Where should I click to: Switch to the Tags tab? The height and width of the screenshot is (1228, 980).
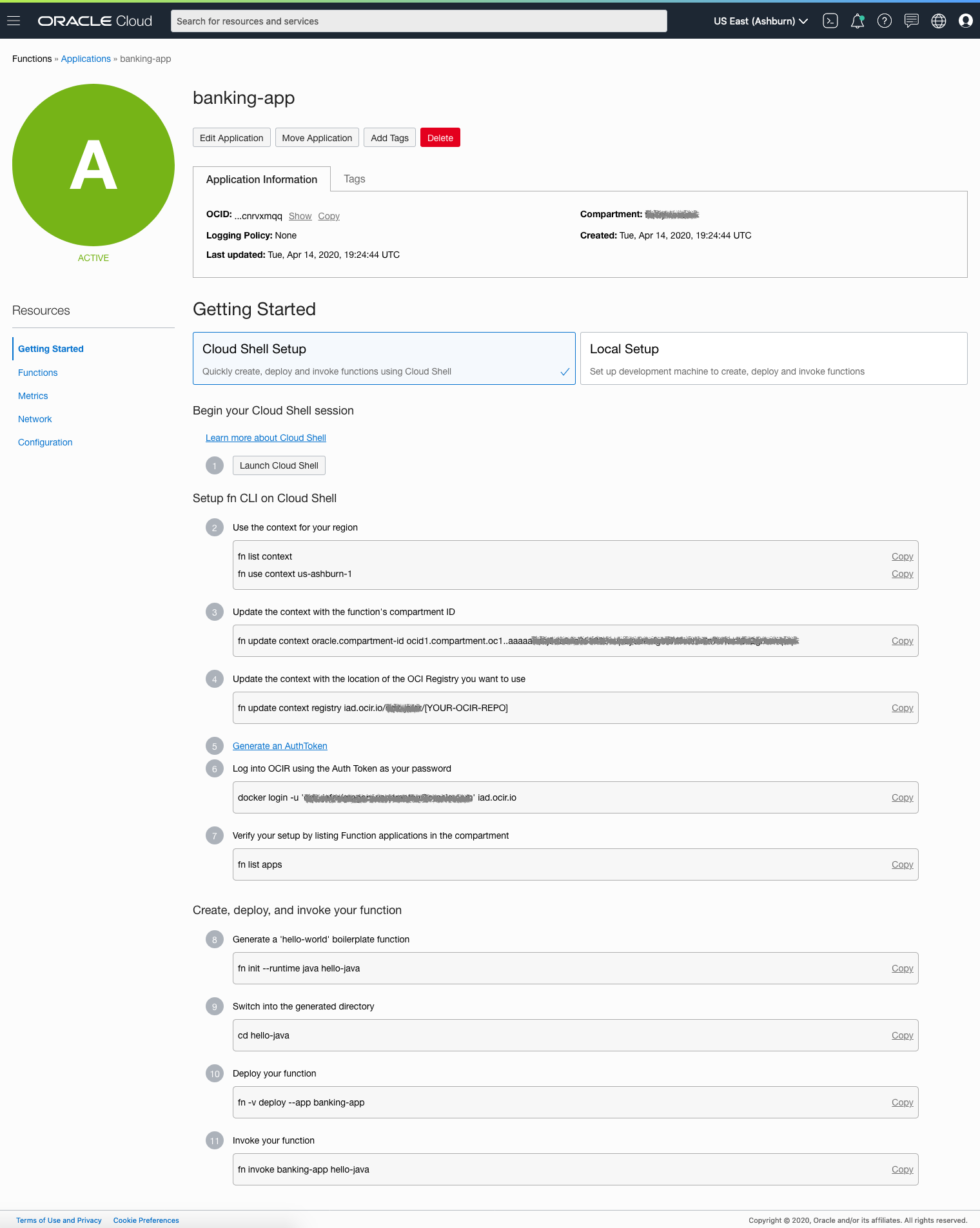point(355,179)
